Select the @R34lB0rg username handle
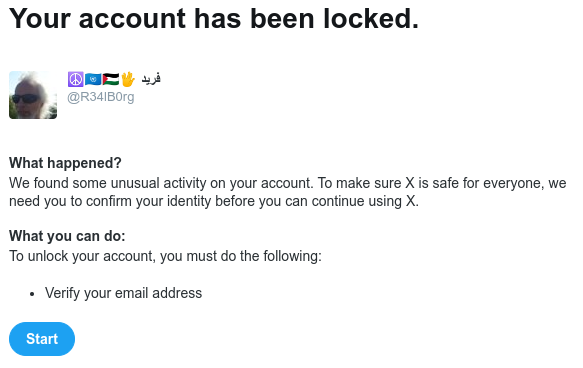 (x=101, y=97)
